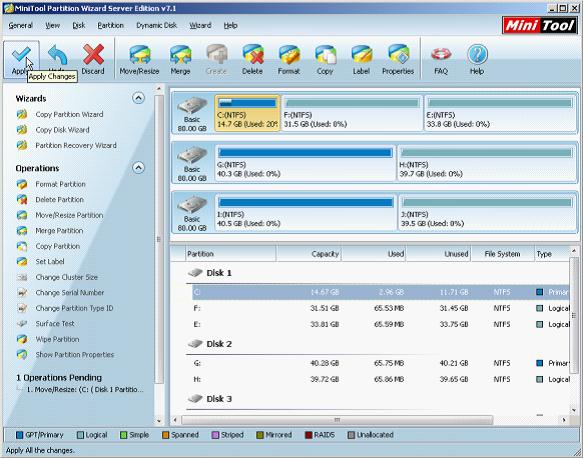Choose Delete Partition operation
Image resolution: width=583 pixels, height=458 pixels.
59,200
